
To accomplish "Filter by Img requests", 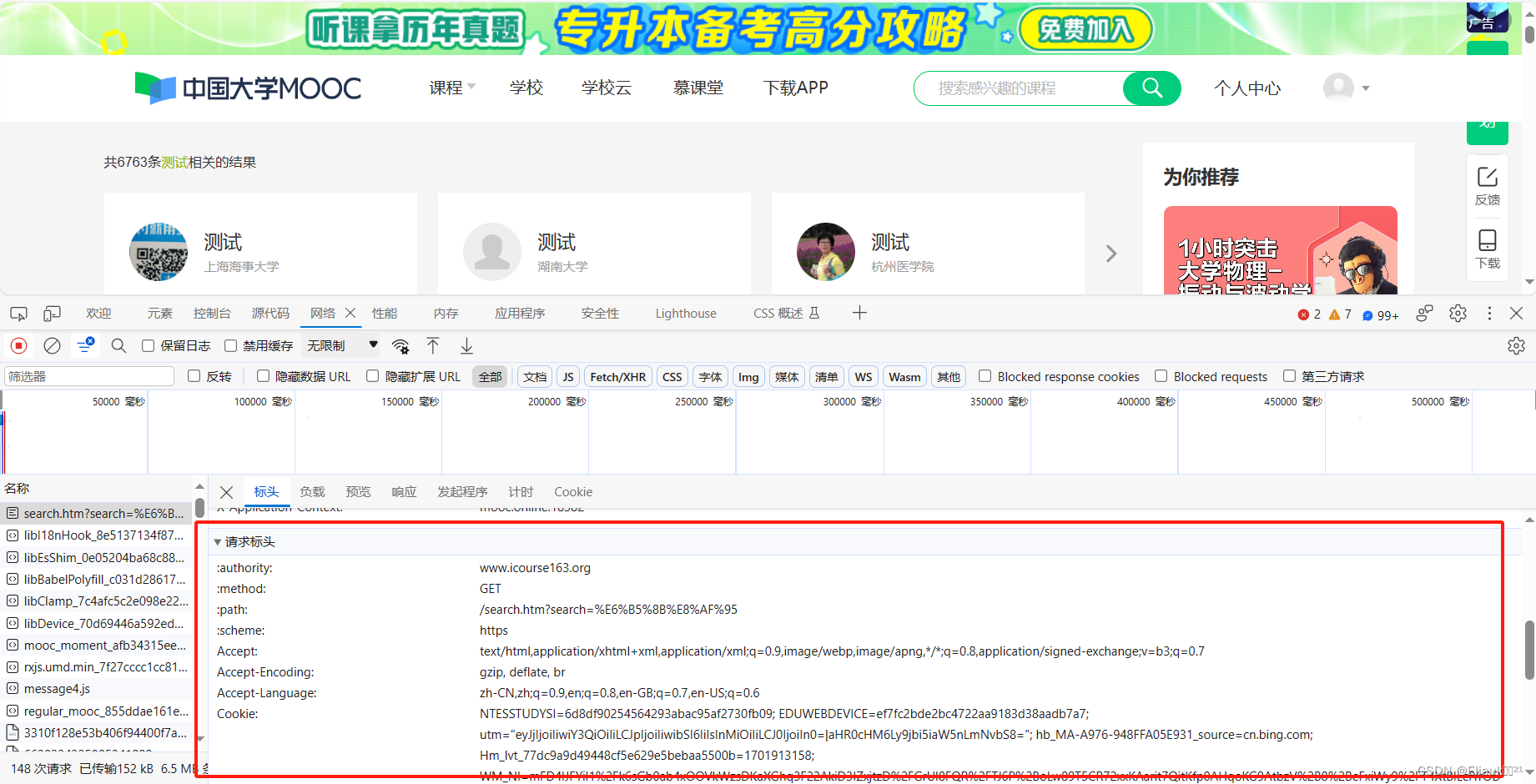I will 748,377.
